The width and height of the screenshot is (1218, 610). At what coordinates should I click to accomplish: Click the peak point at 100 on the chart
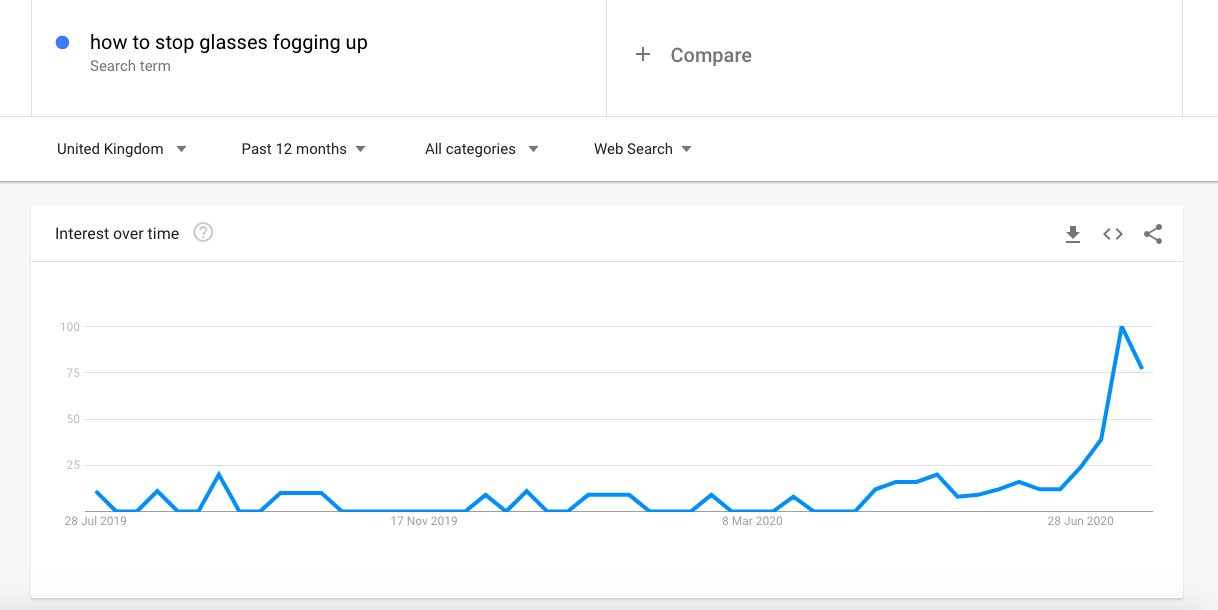click(1122, 327)
